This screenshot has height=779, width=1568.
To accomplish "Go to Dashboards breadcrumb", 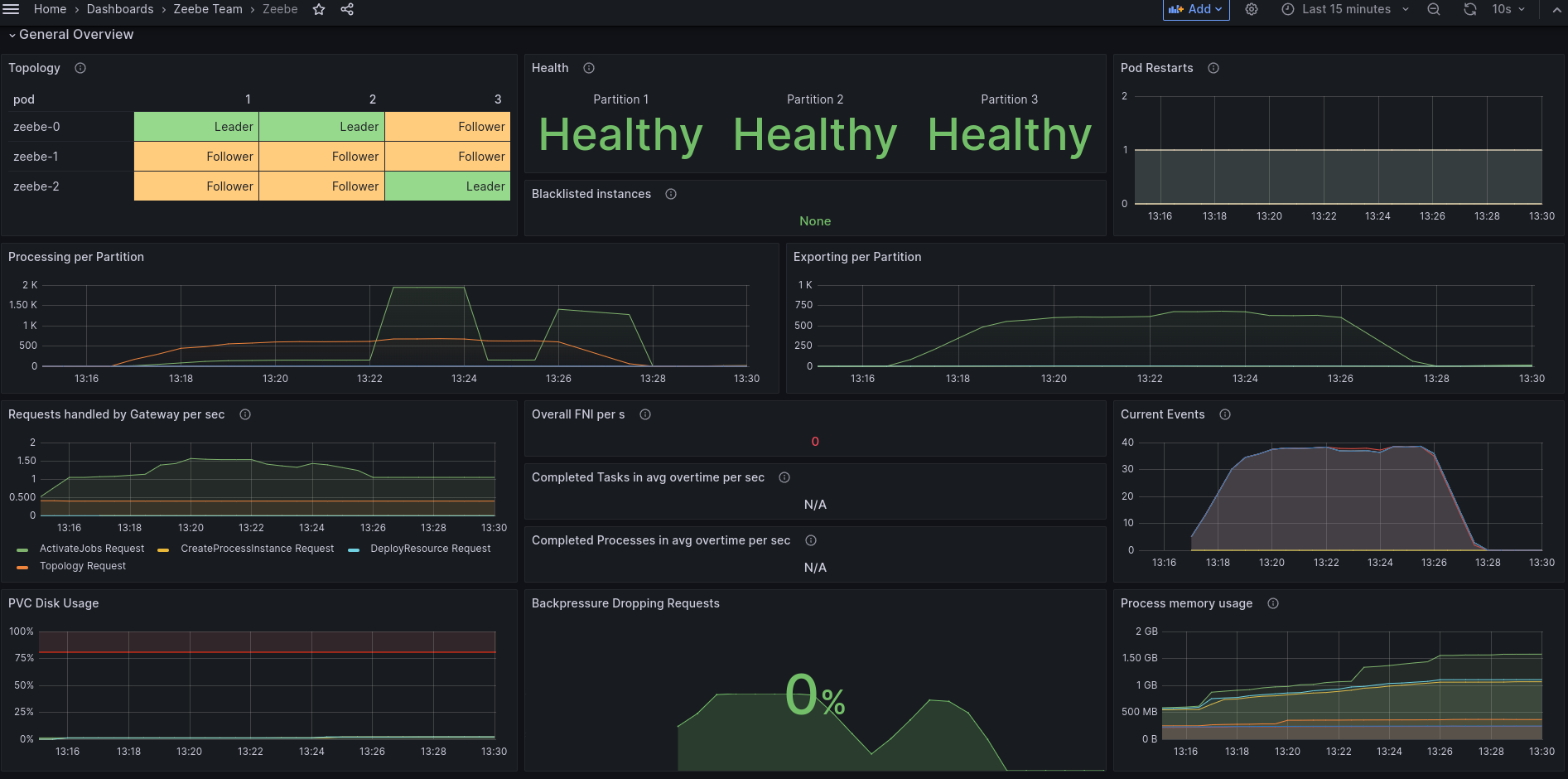I will tap(120, 9).
